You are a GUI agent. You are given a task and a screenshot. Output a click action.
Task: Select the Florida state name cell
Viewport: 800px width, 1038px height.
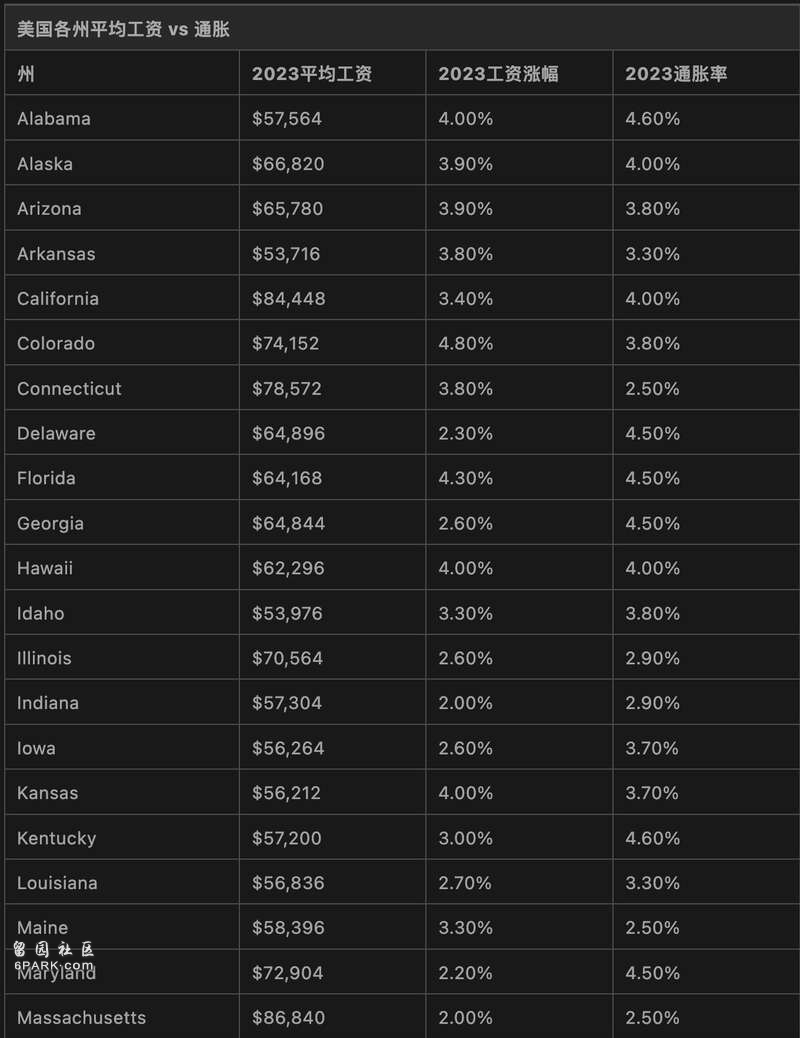[x=46, y=479]
